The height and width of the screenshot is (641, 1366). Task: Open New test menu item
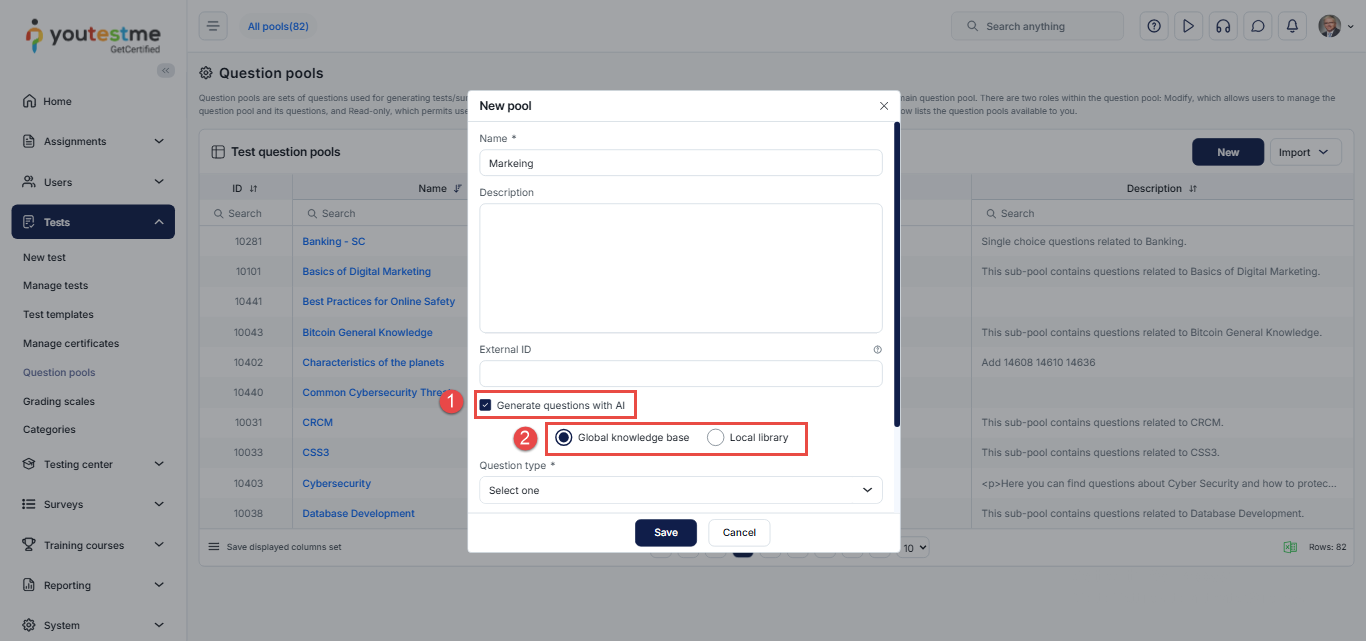pyautogui.click(x=44, y=257)
